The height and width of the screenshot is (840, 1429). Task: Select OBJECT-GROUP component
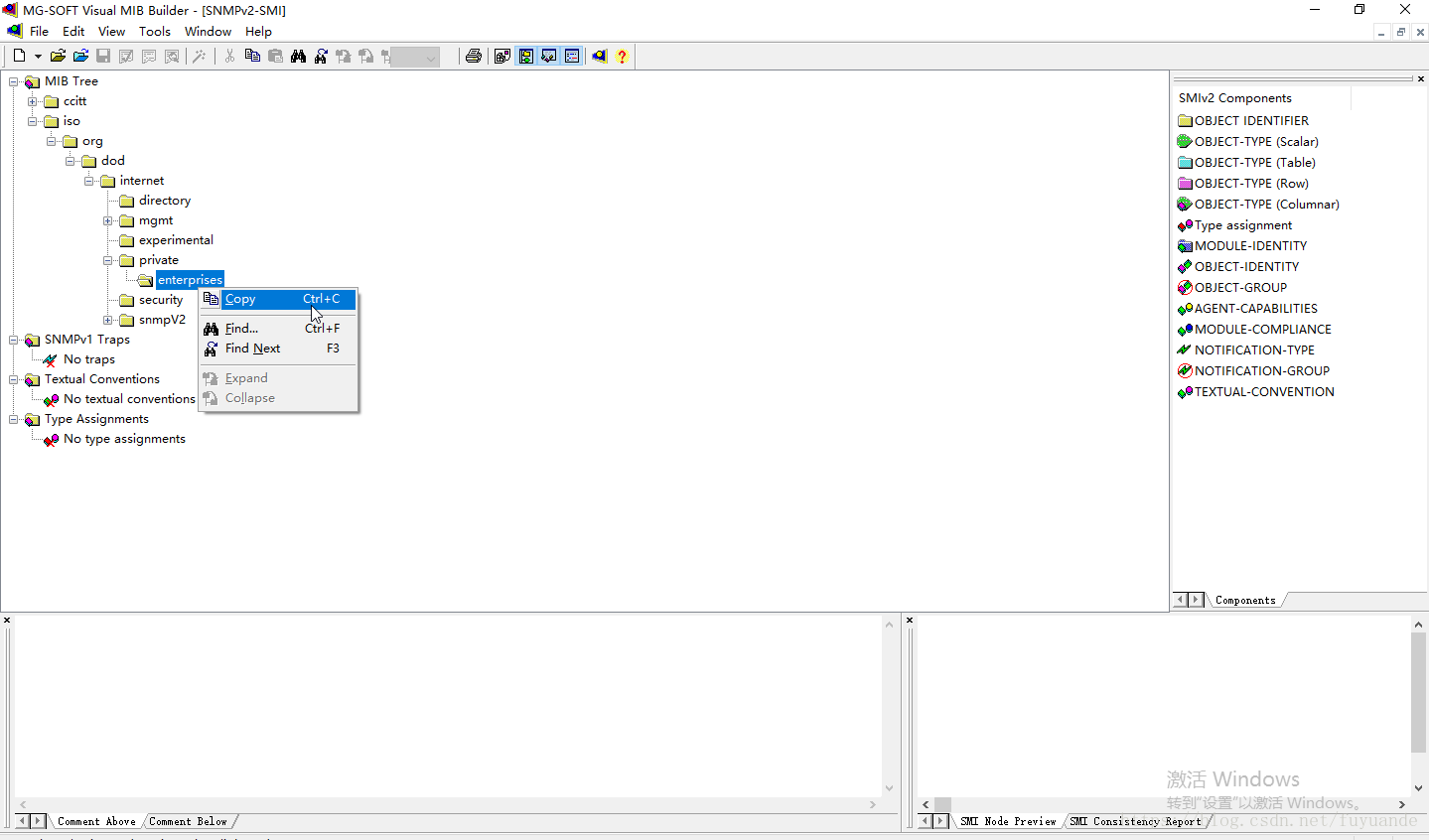point(1240,288)
